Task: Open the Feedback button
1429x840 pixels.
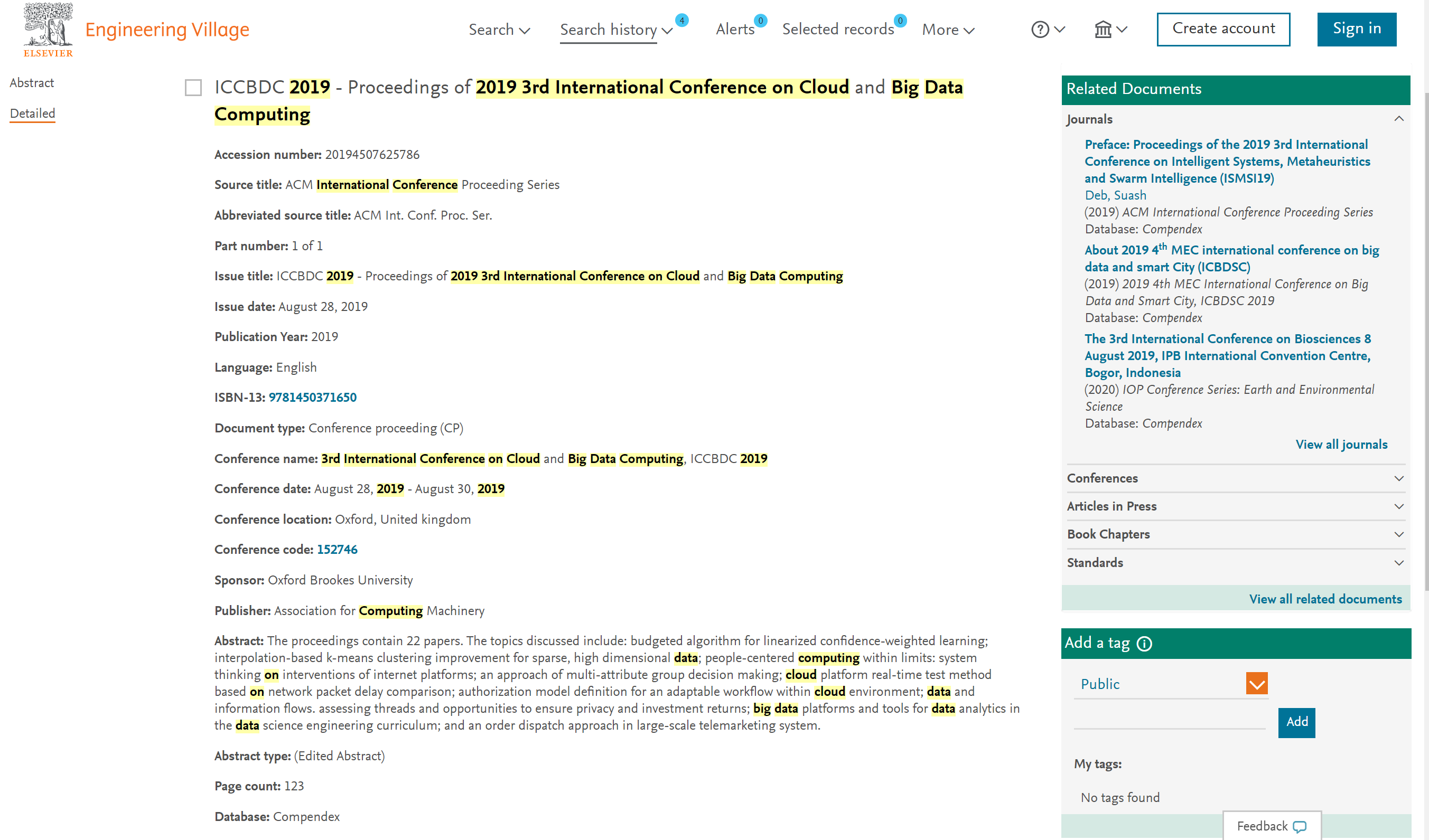Action: point(1272,826)
